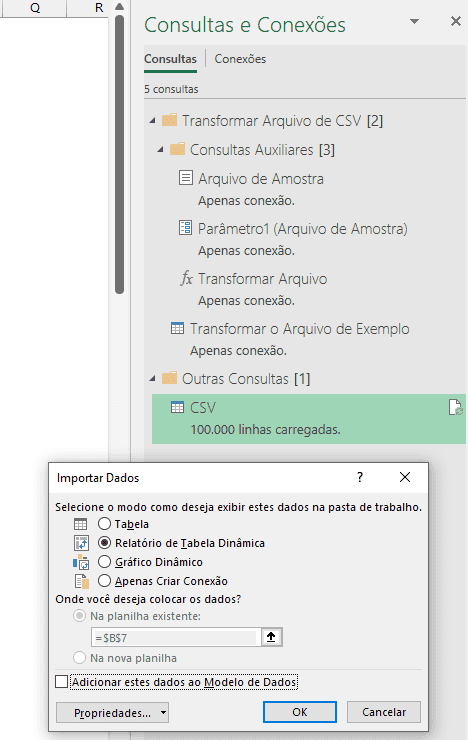
Task: Click the Transformar o Arquivo de Exemplo table icon
Action: 177,328
